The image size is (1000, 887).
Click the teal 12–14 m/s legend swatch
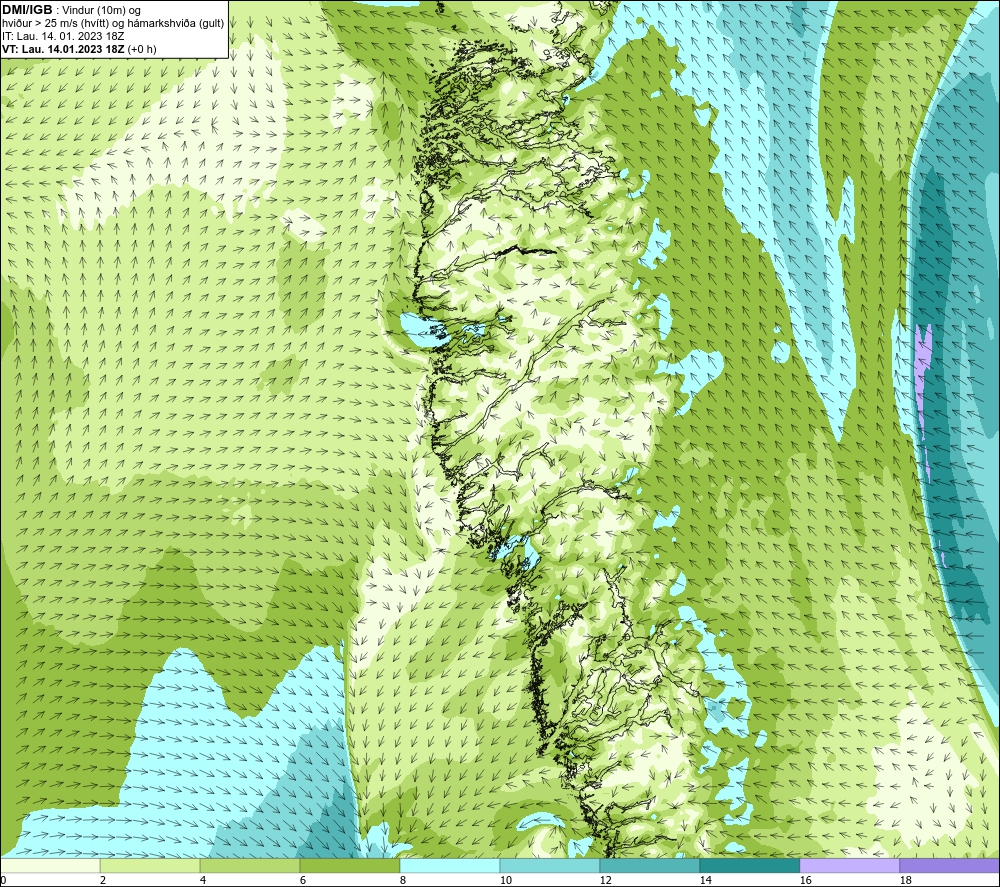649,865
